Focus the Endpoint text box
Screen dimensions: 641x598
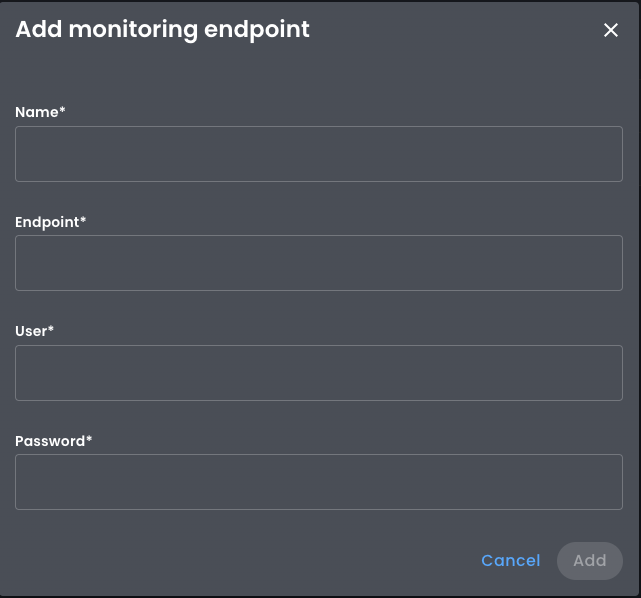click(319, 263)
